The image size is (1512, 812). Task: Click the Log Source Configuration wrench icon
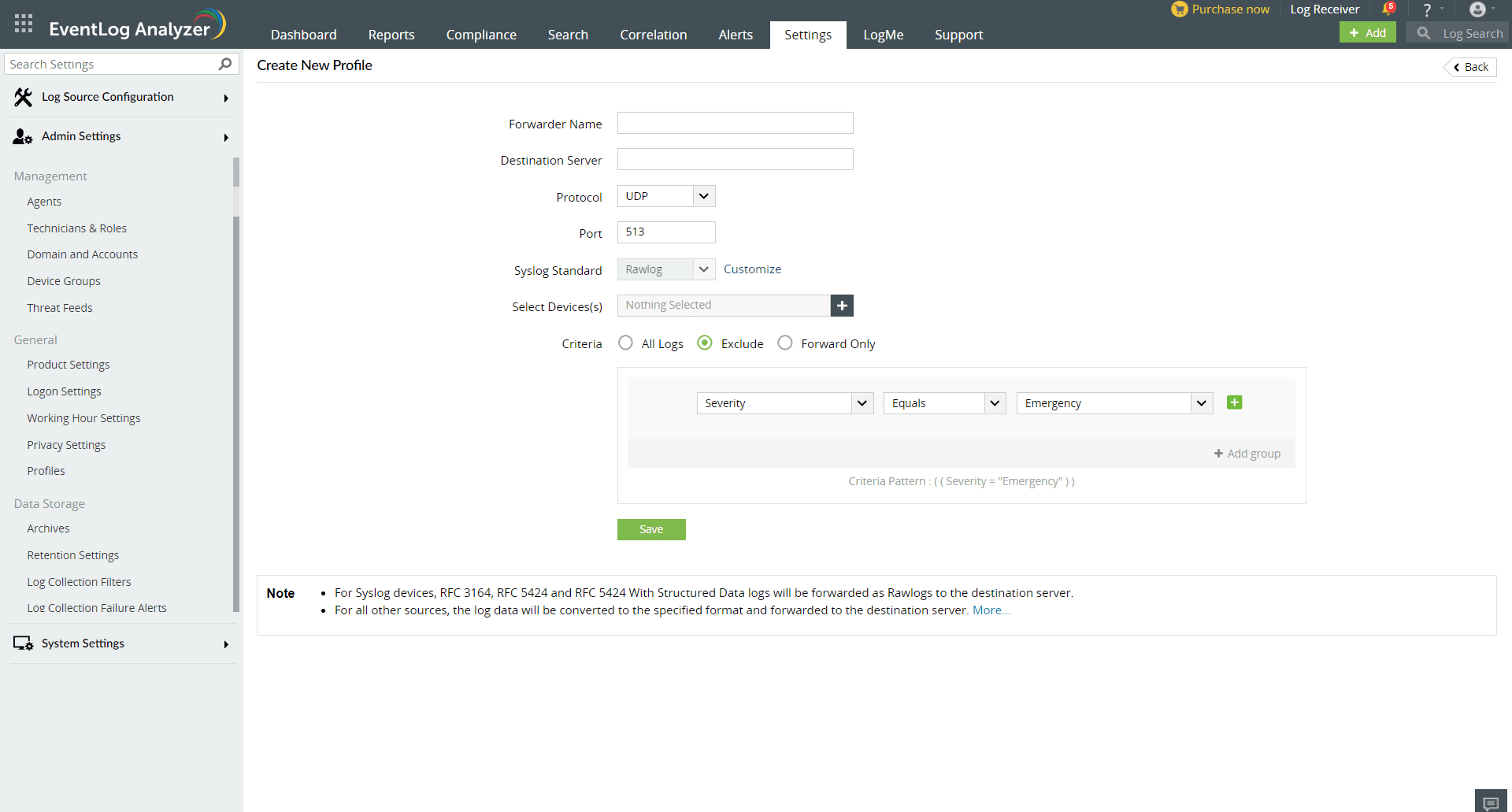22,96
